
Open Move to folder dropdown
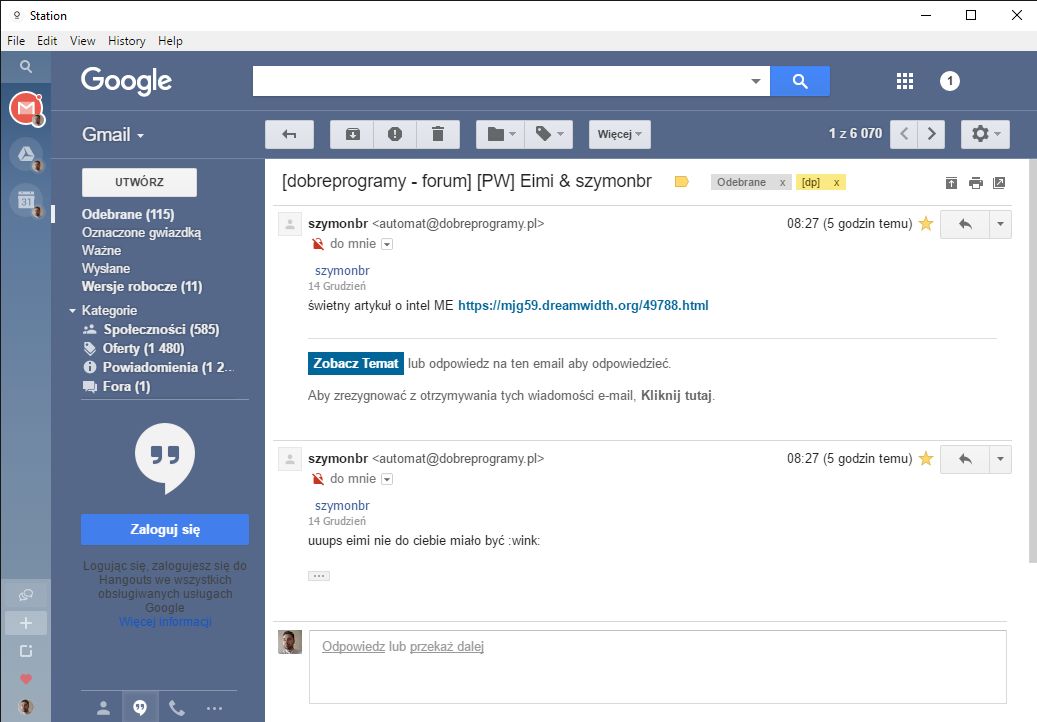pyautogui.click(x=501, y=134)
